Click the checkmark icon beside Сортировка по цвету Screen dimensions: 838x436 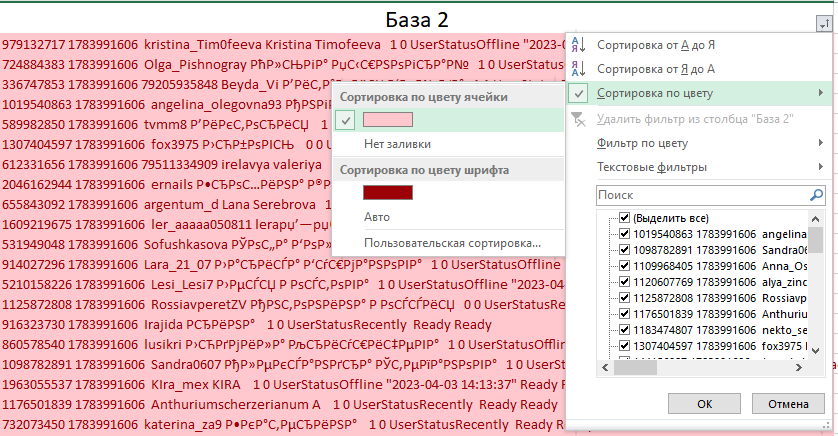click(578, 93)
